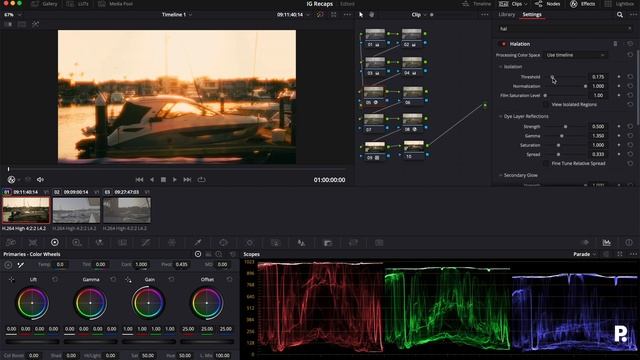Open the Media Pool panel
This screenshot has width=640, height=360.
[x=116, y=4]
